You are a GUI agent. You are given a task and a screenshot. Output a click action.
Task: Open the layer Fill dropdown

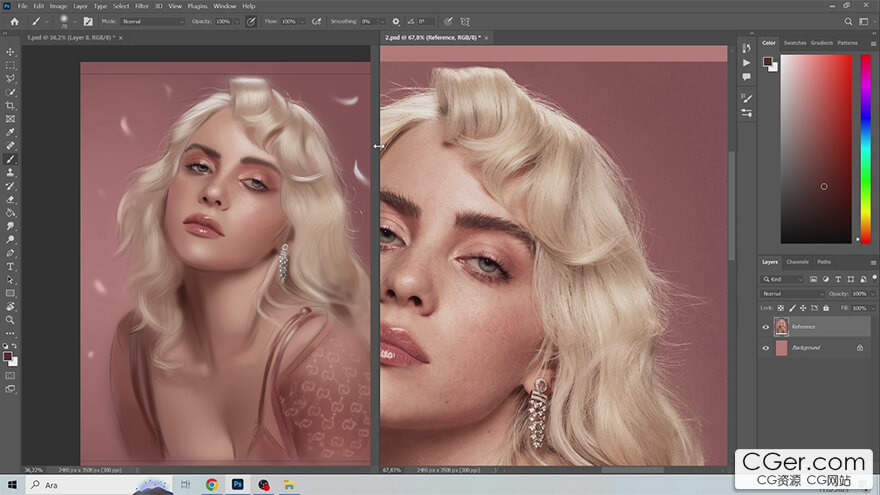coord(872,308)
